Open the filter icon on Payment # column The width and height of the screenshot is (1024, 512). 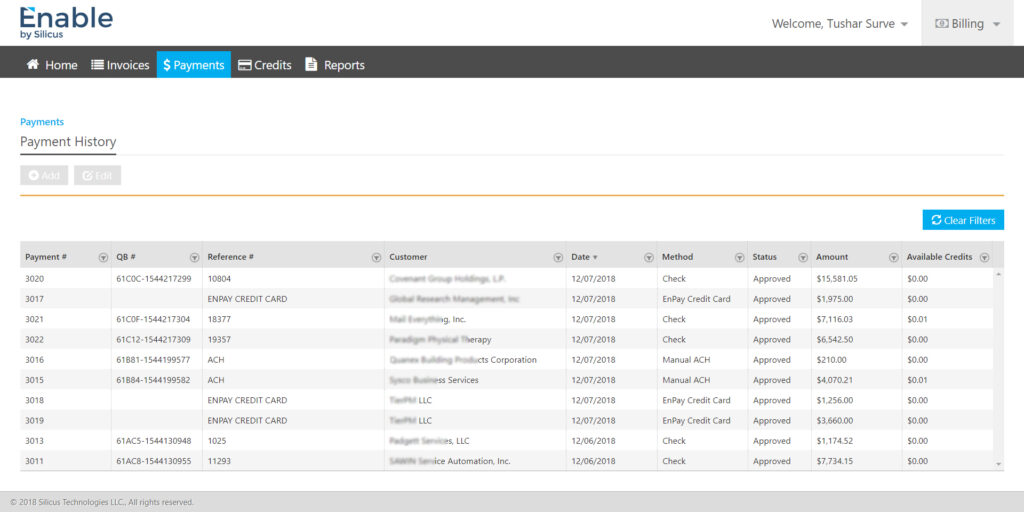[x=103, y=258]
